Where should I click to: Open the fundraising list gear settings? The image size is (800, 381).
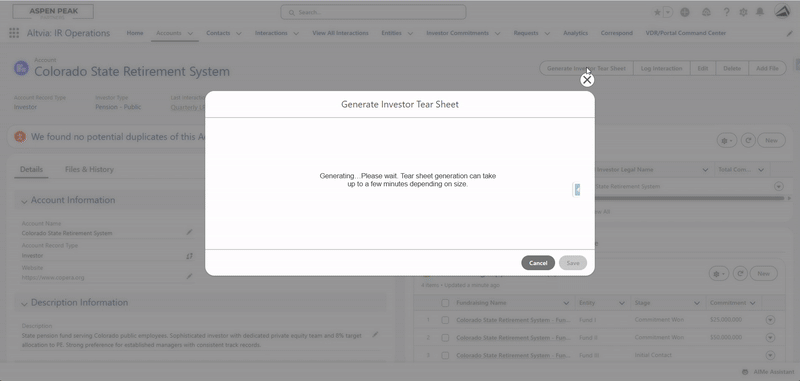pos(719,274)
